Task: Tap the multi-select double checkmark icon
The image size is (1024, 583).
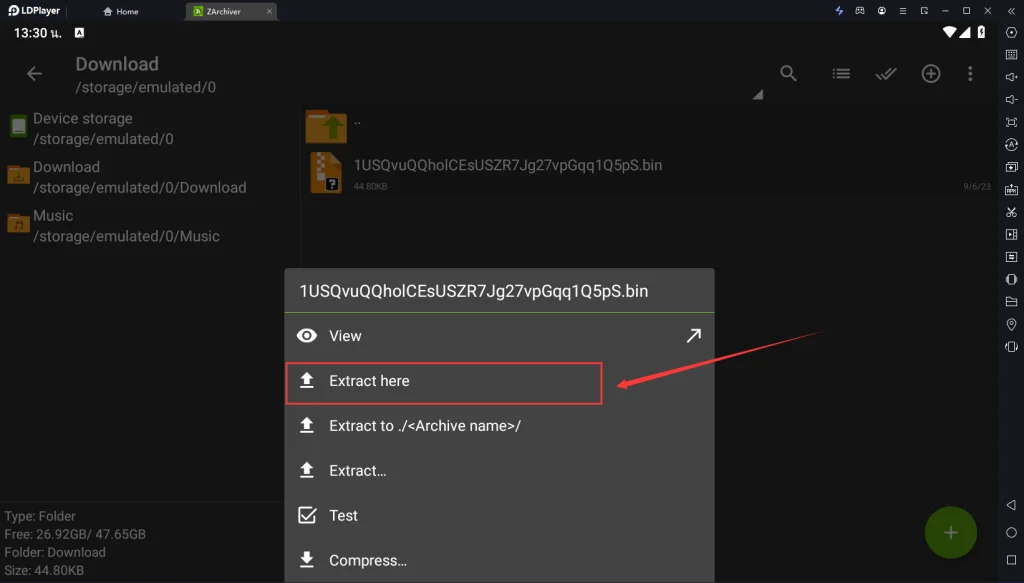Action: [x=886, y=74]
